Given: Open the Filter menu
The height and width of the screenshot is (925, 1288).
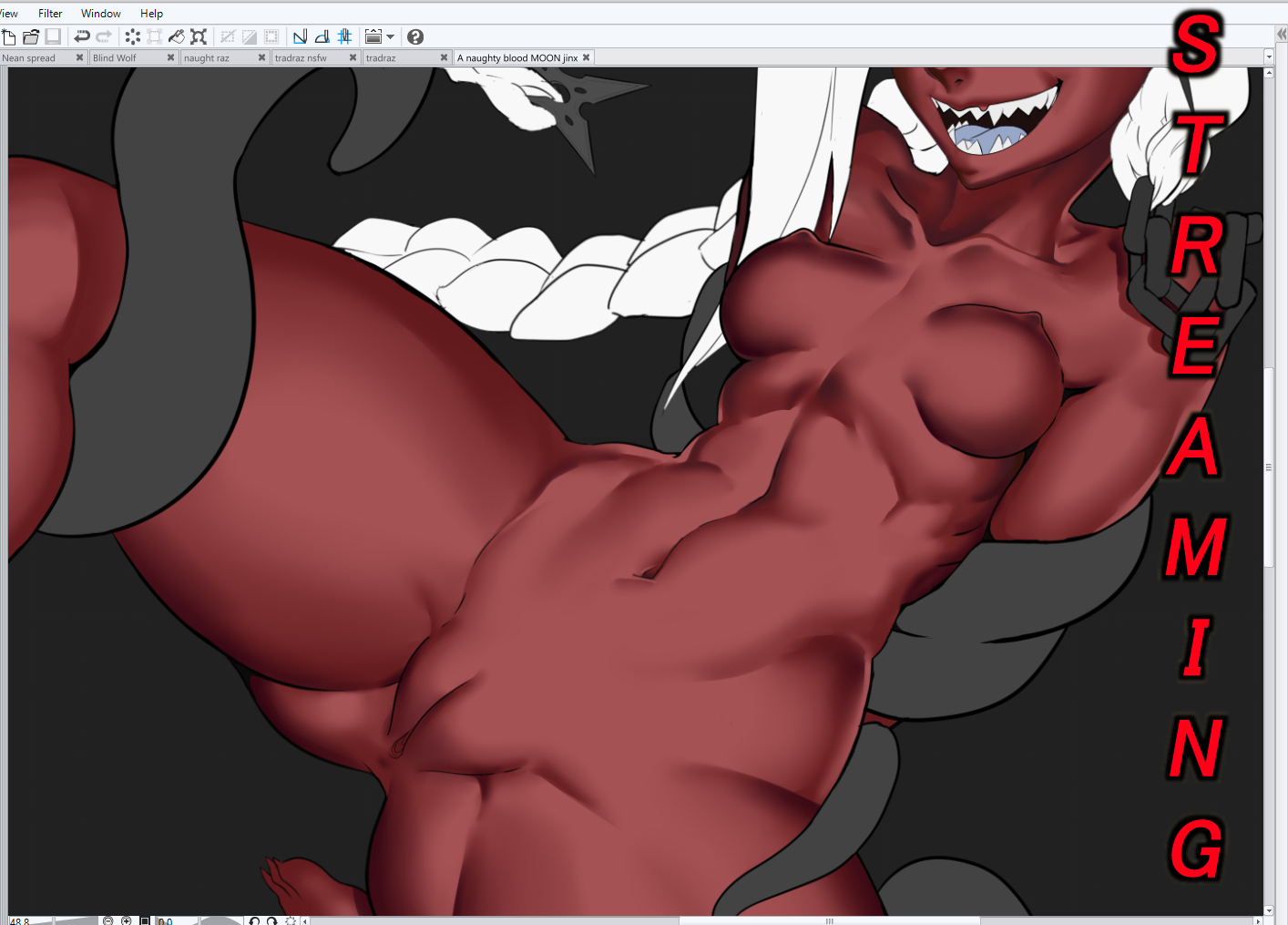Looking at the screenshot, I should (50, 14).
